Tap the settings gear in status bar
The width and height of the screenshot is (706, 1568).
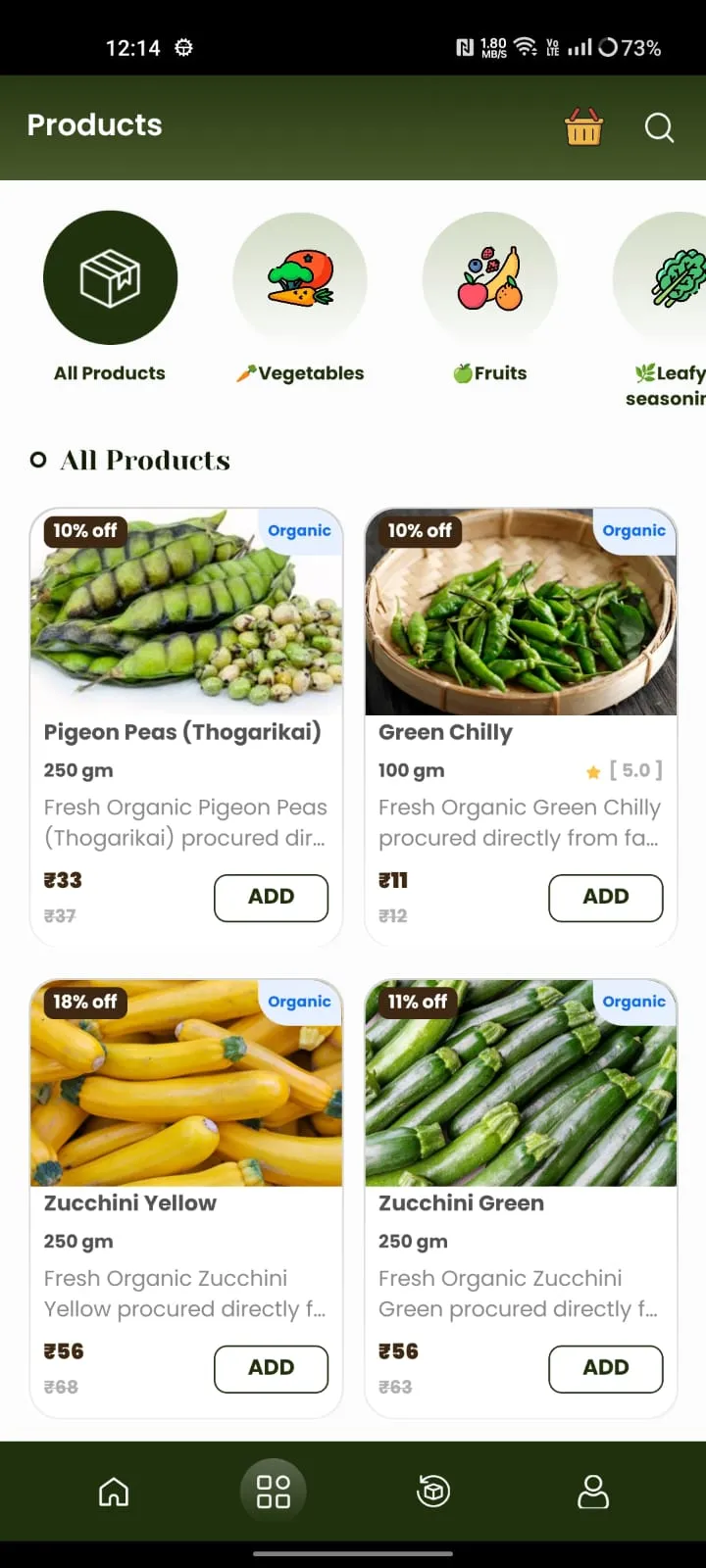pos(183,47)
